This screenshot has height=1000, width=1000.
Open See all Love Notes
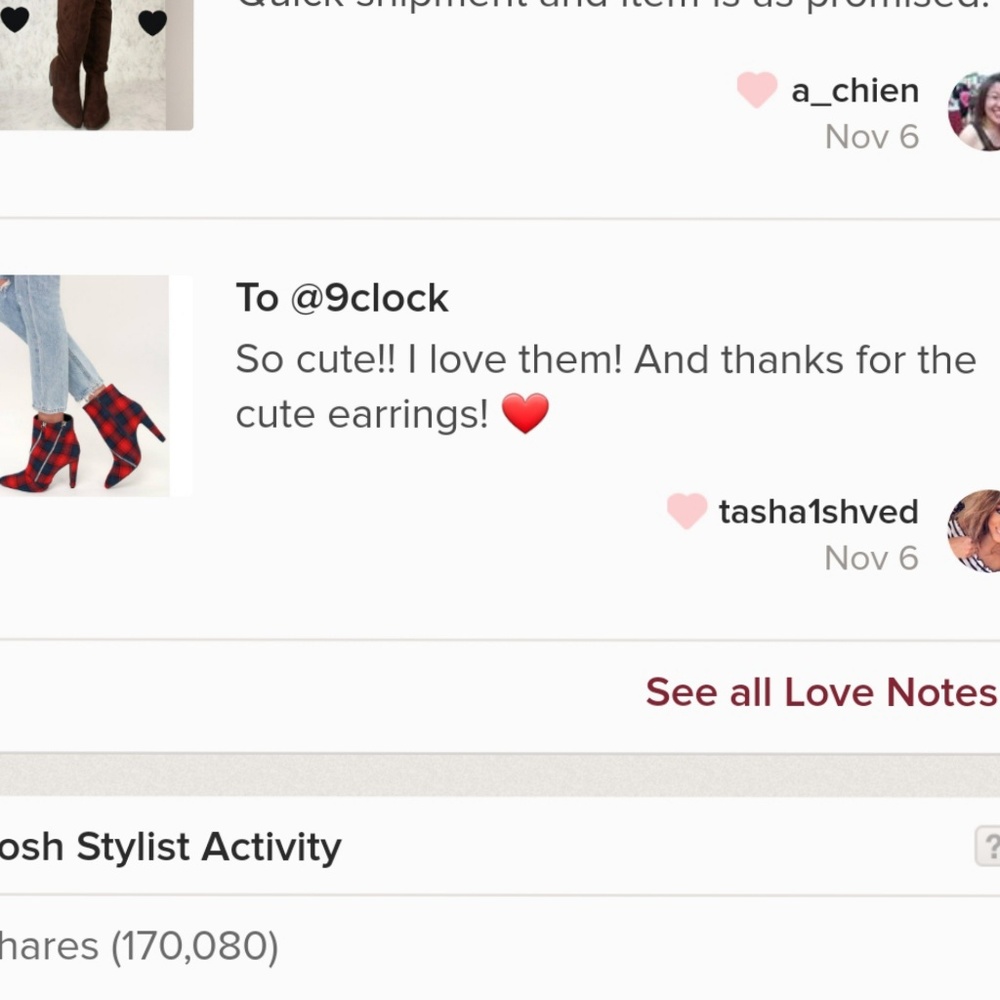(821, 692)
